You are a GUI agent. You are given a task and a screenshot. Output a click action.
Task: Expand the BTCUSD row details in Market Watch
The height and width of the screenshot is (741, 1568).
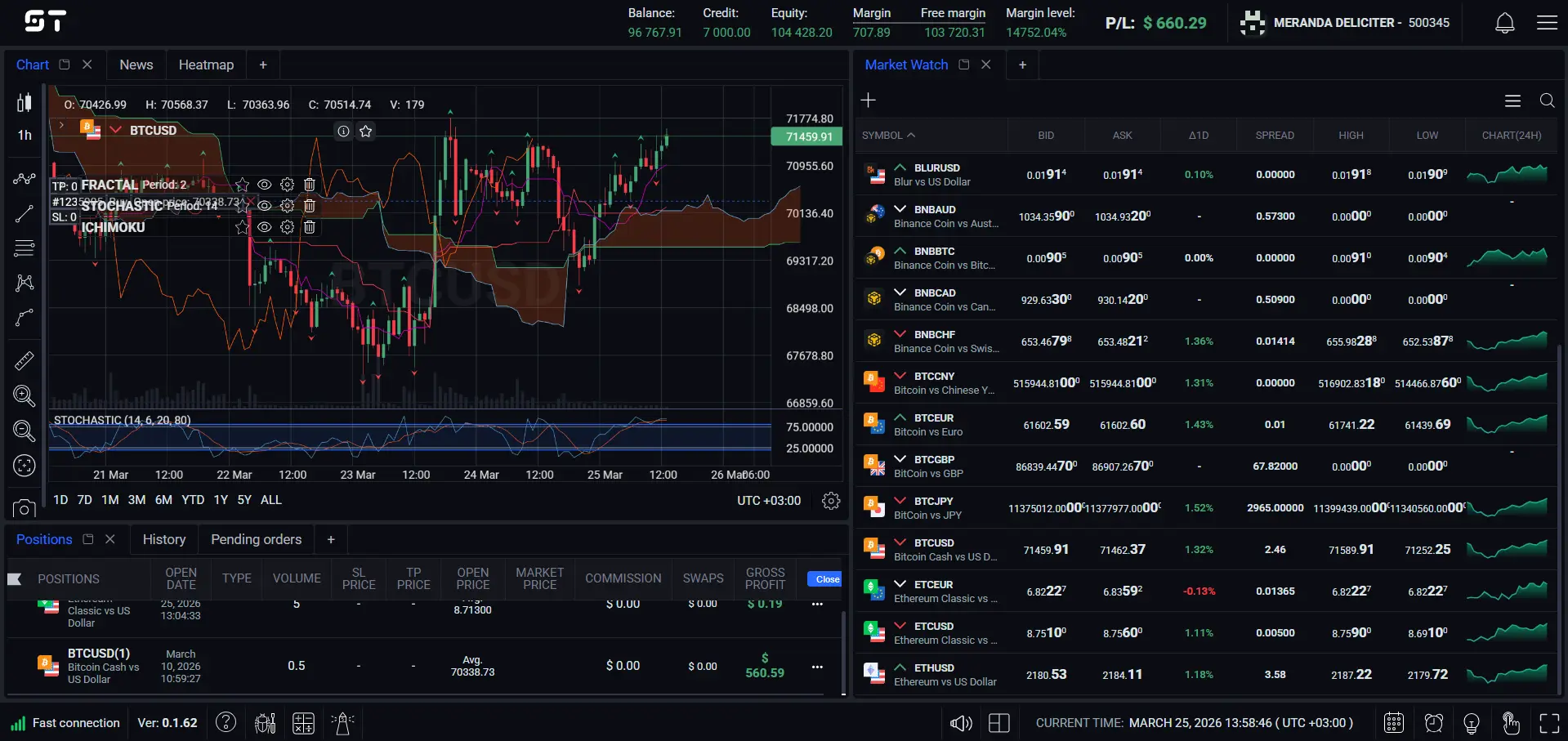tap(900, 542)
